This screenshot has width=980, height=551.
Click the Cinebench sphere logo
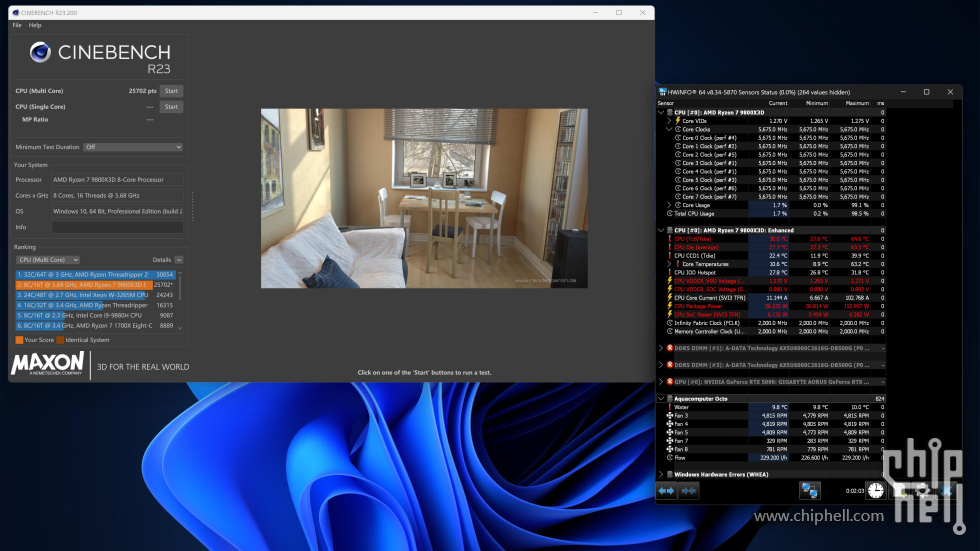(40, 52)
